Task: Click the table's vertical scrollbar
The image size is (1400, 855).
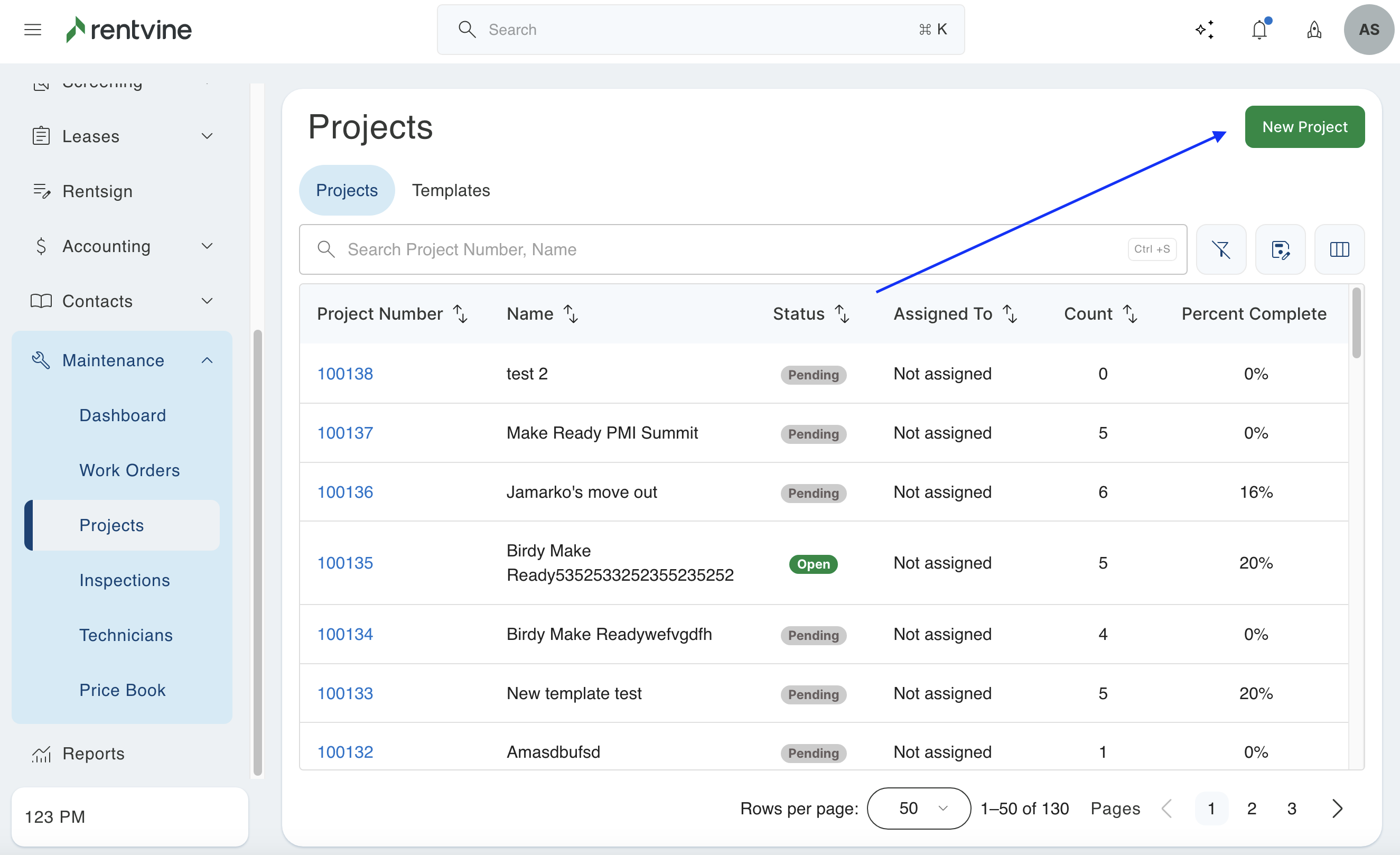Action: click(1356, 324)
